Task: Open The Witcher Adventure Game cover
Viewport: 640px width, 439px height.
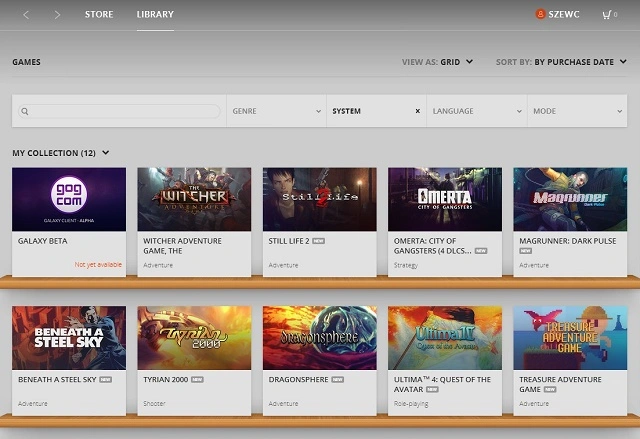Action: tap(194, 199)
